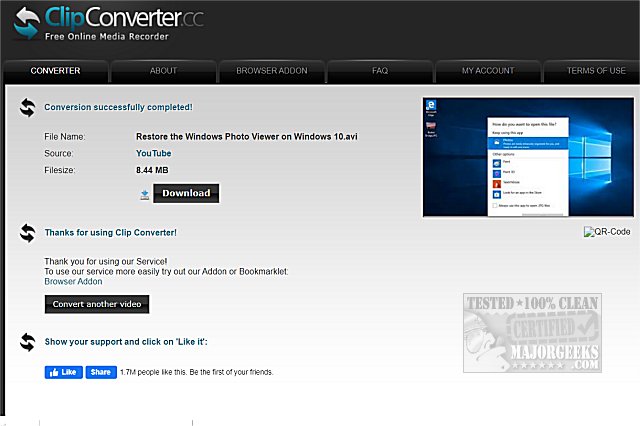Click the sync icon beside Show your support
This screenshot has width=640, height=426.
27,342
